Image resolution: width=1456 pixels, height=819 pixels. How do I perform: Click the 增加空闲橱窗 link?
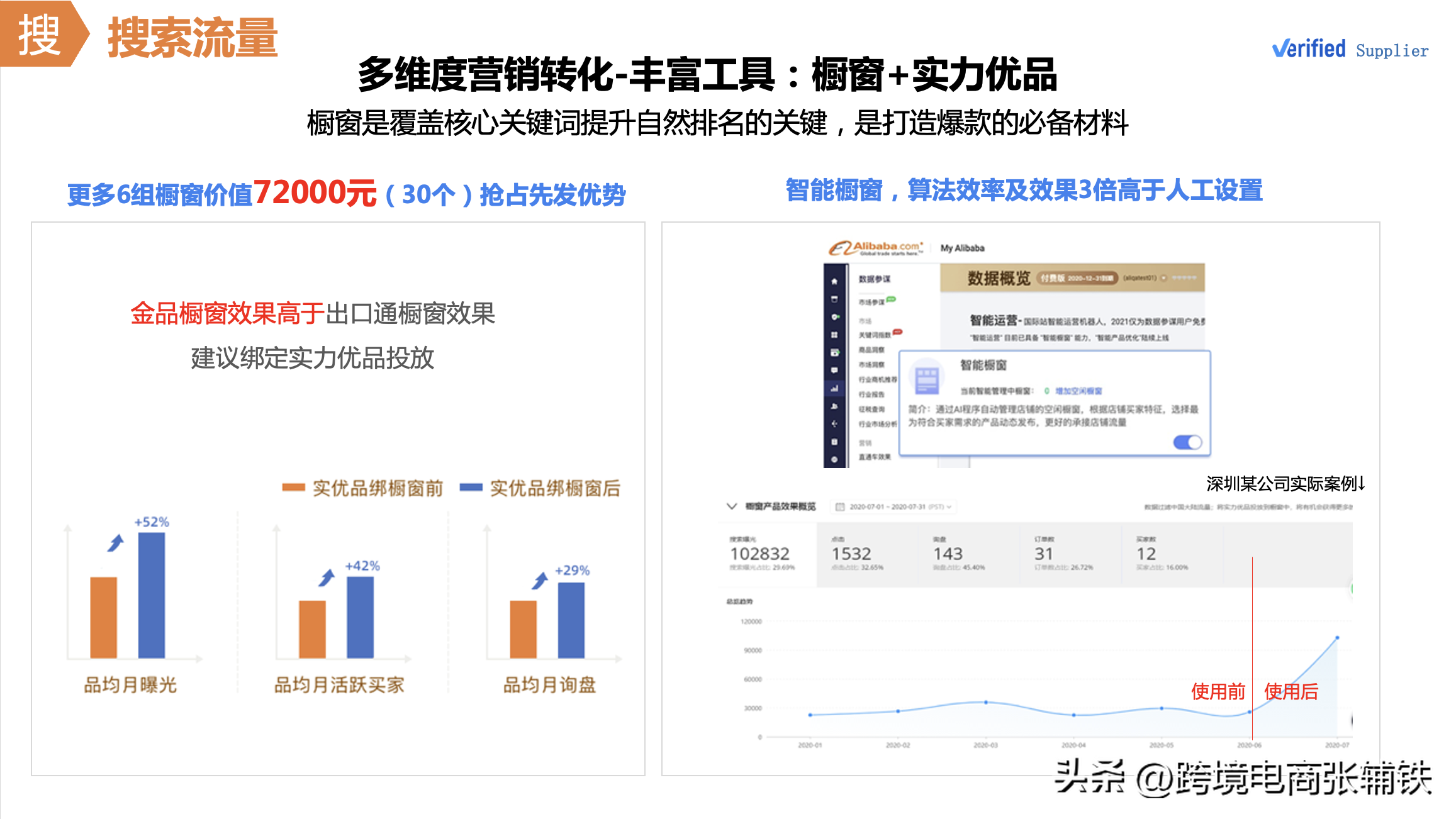click(x=1078, y=391)
